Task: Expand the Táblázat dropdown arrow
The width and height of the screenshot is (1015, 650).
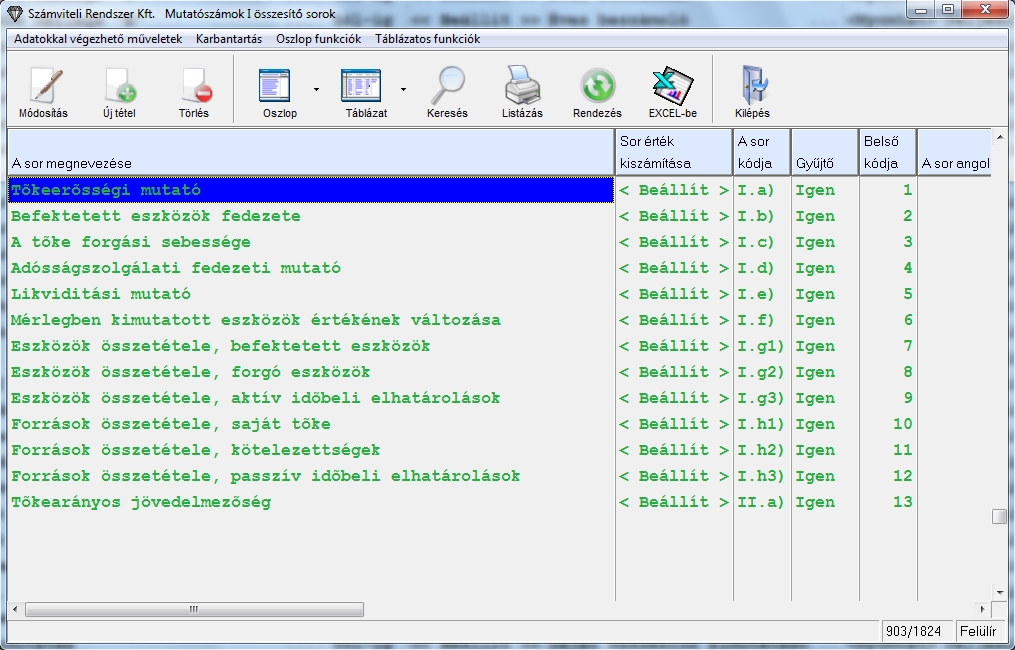Action: (404, 89)
